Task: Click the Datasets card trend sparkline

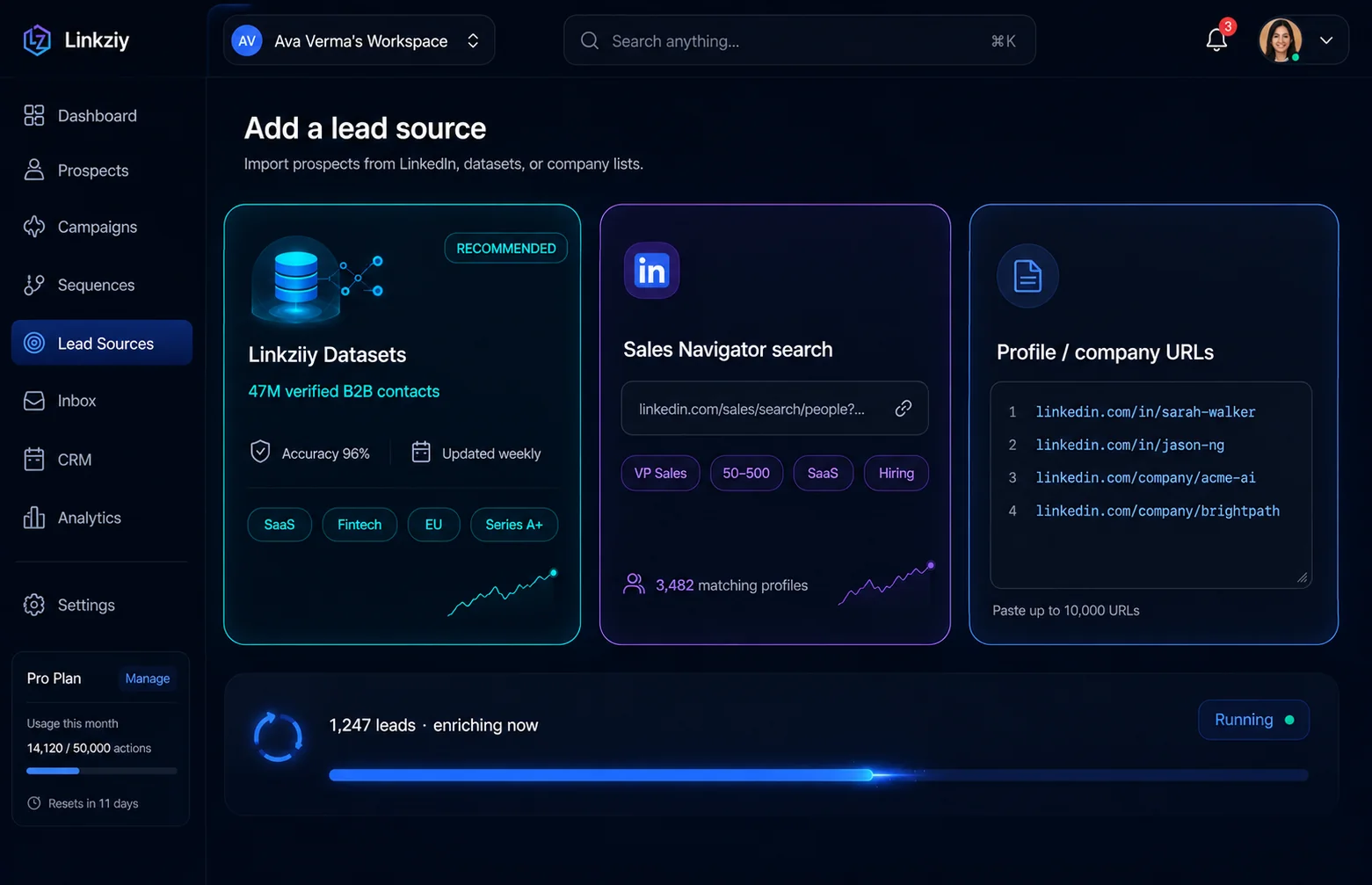Action: [503, 593]
